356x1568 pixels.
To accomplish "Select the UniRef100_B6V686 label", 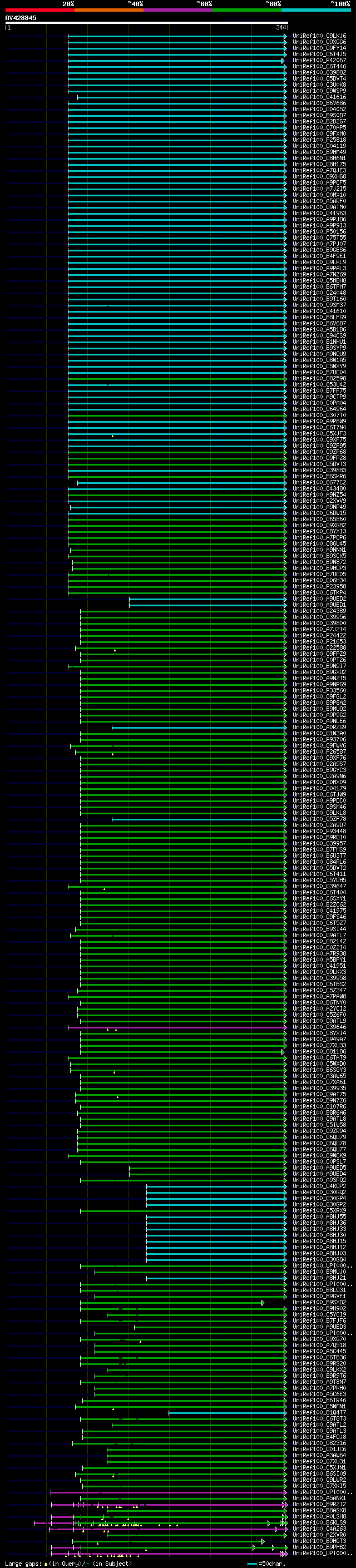I will coord(319,103).
